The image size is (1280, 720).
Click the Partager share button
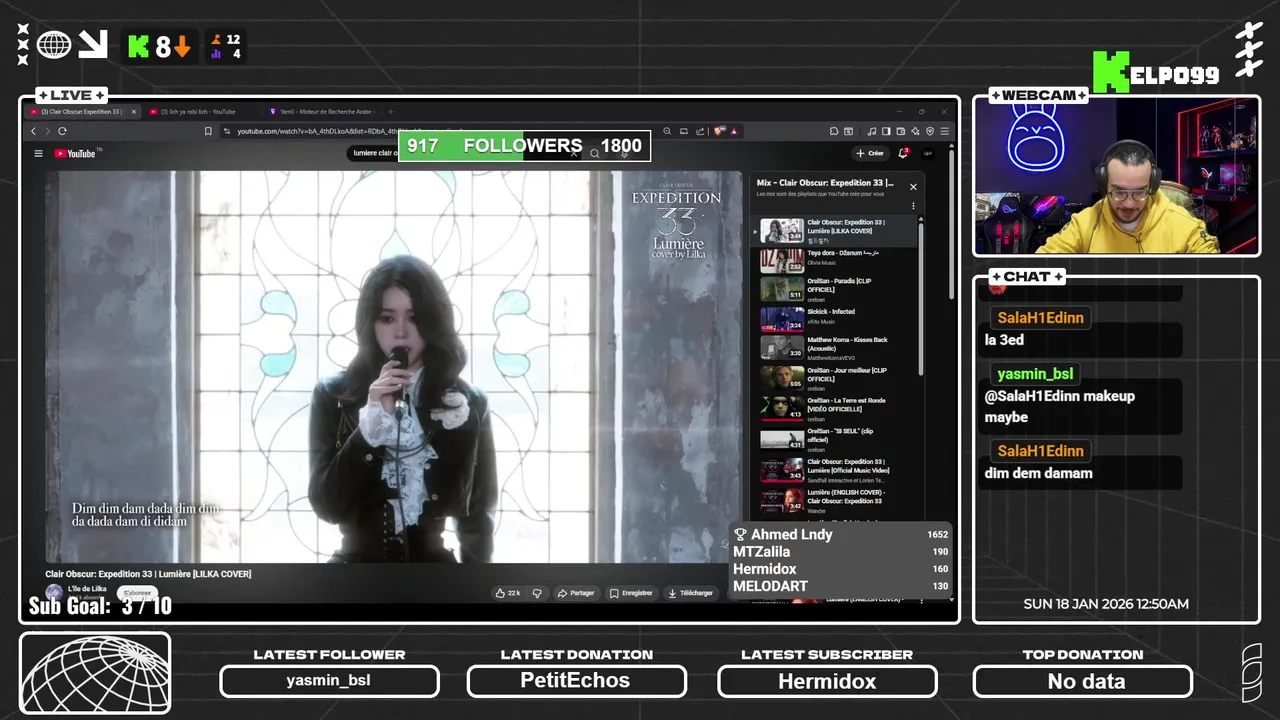pos(576,593)
